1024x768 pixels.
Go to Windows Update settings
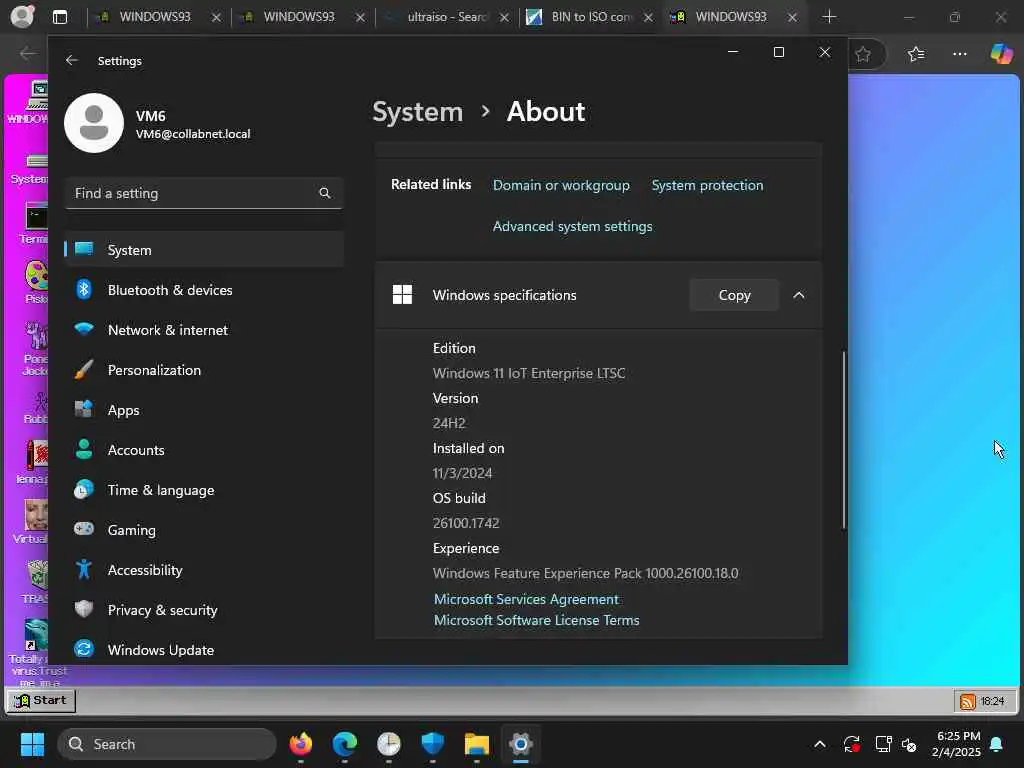[x=204, y=650]
